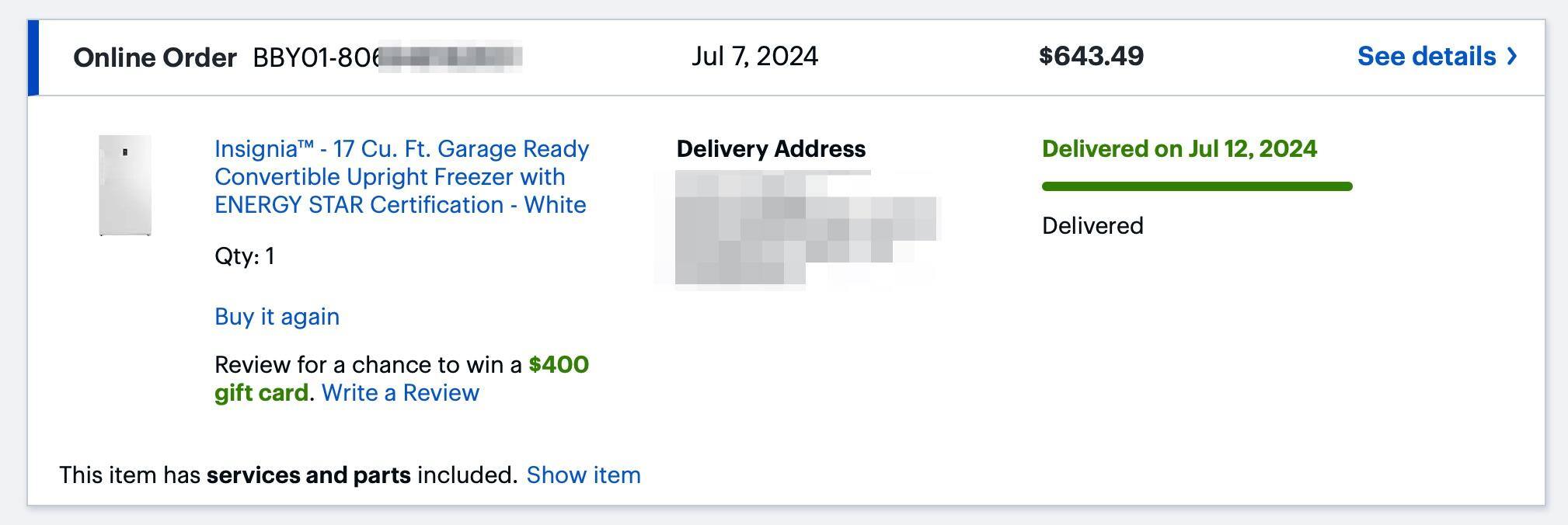Click the Delivery Address heading
The height and width of the screenshot is (525, 1568).
[x=771, y=149]
